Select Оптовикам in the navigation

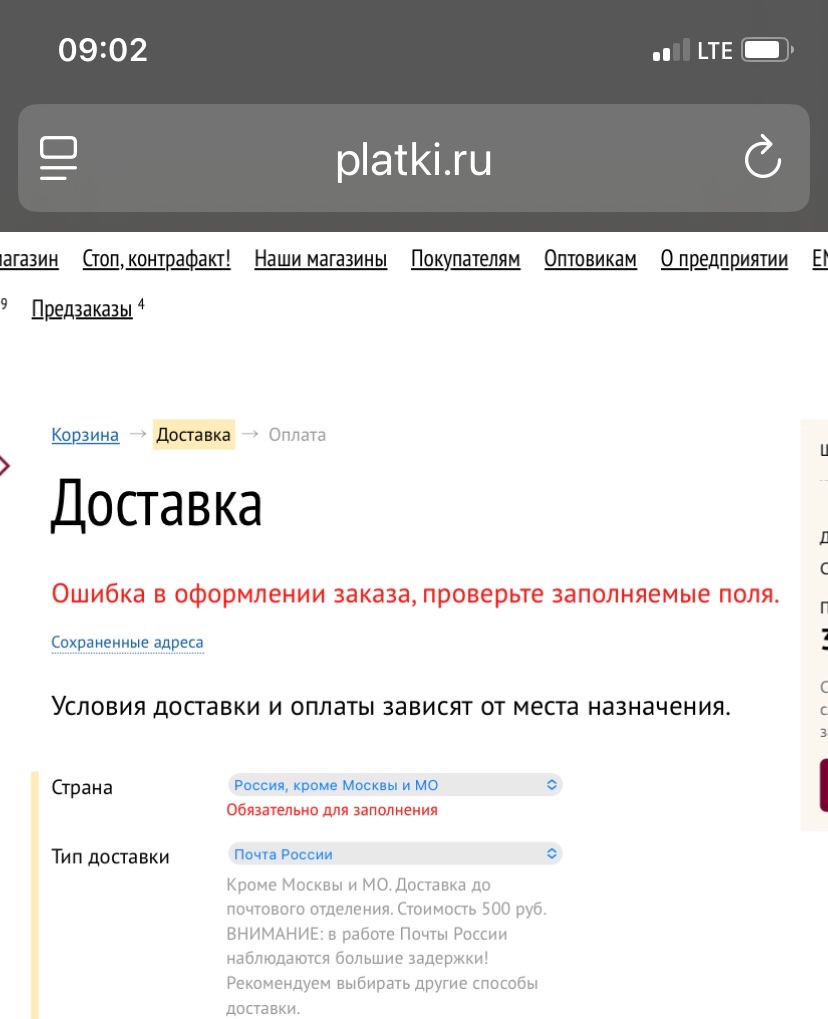pos(590,260)
